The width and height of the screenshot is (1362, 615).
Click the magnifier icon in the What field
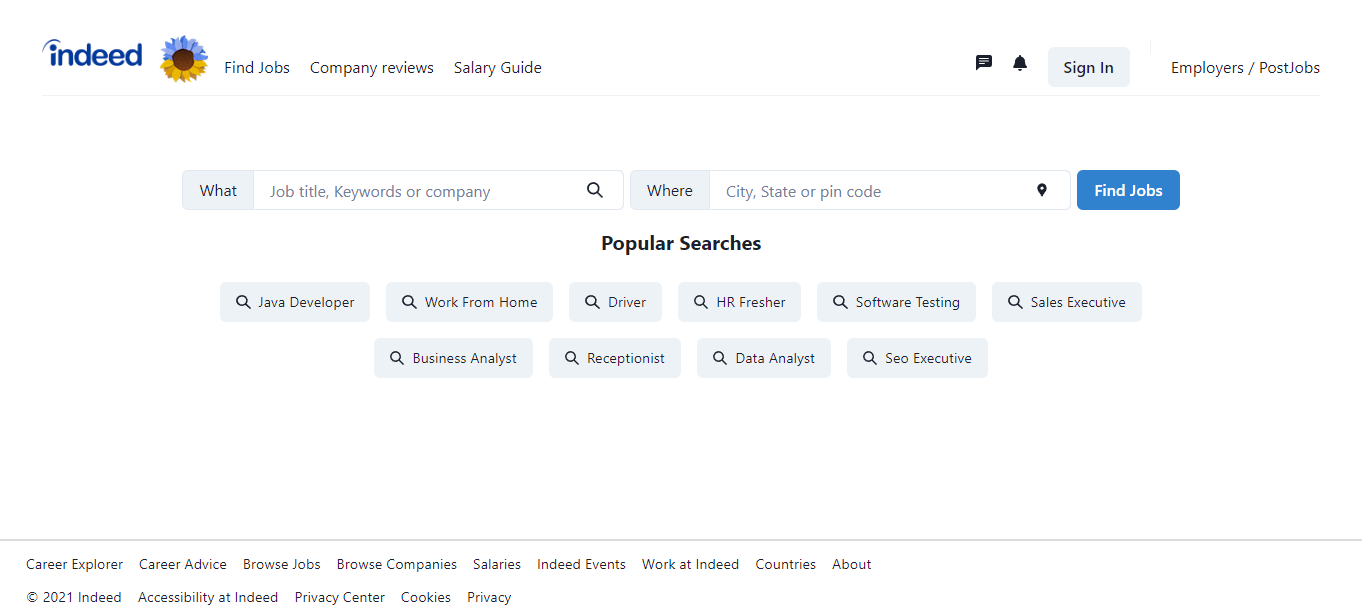click(595, 189)
